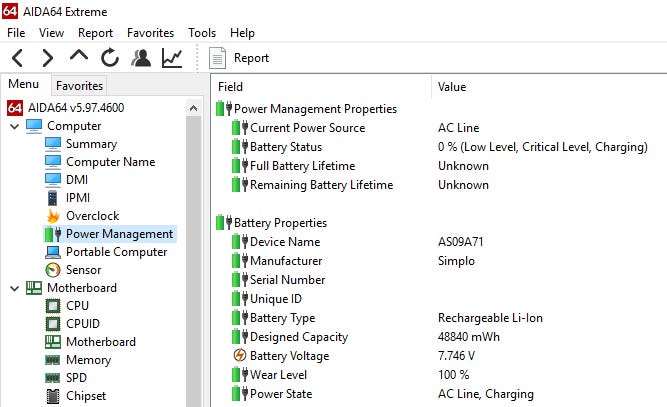This screenshot has width=667, height=407.
Task: Click the Rechargeable Li-Ion value
Action: (490, 318)
